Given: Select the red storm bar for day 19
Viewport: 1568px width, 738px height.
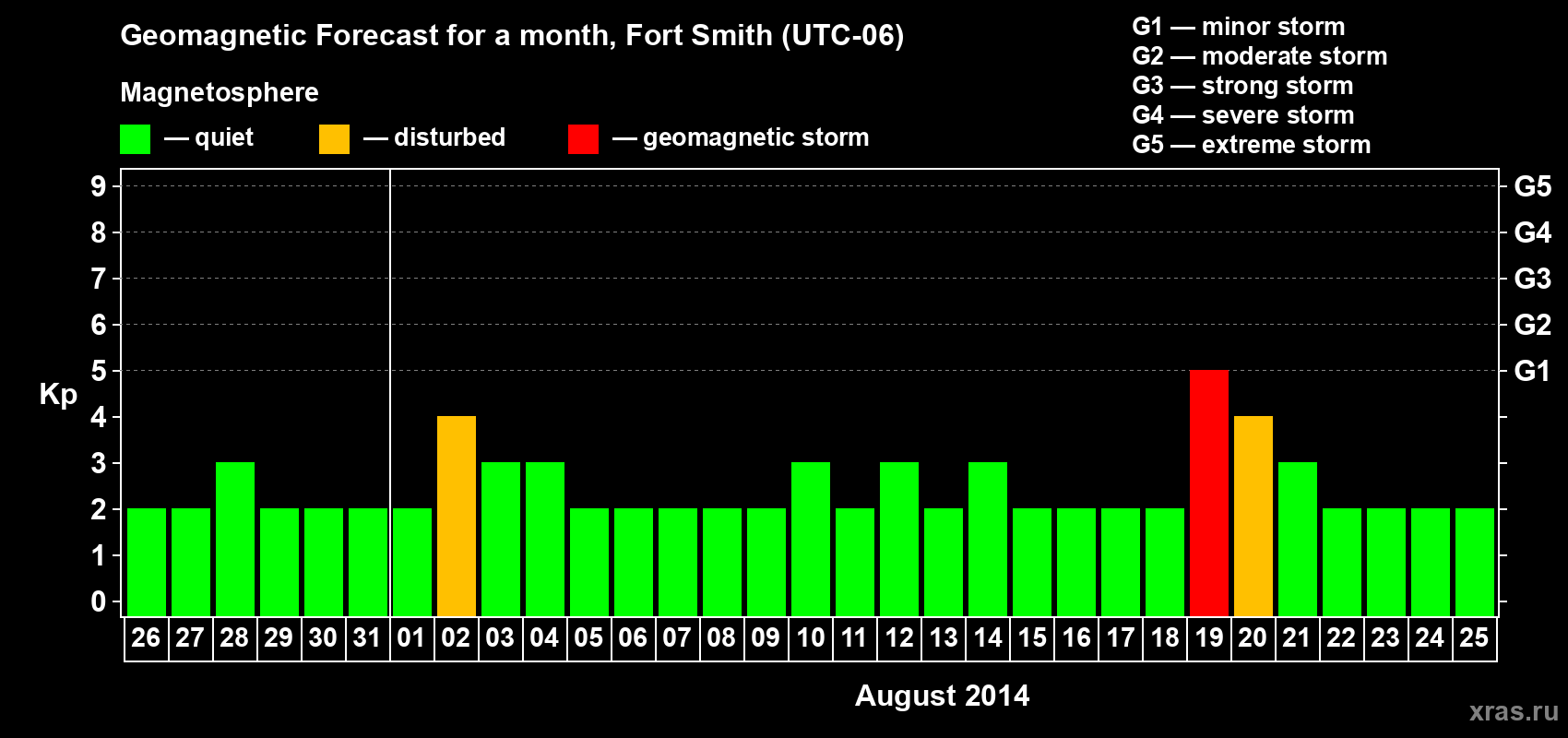Looking at the screenshot, I should [1209, 493].
